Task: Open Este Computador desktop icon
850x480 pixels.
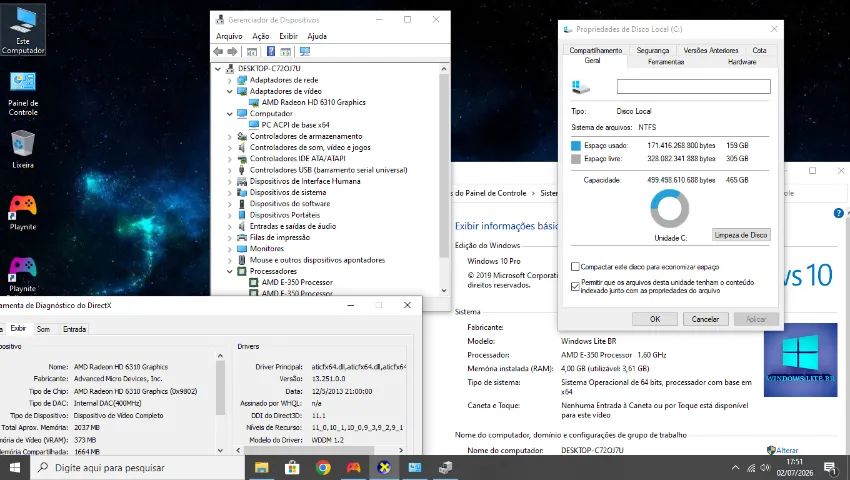Action: click(23, 29)
